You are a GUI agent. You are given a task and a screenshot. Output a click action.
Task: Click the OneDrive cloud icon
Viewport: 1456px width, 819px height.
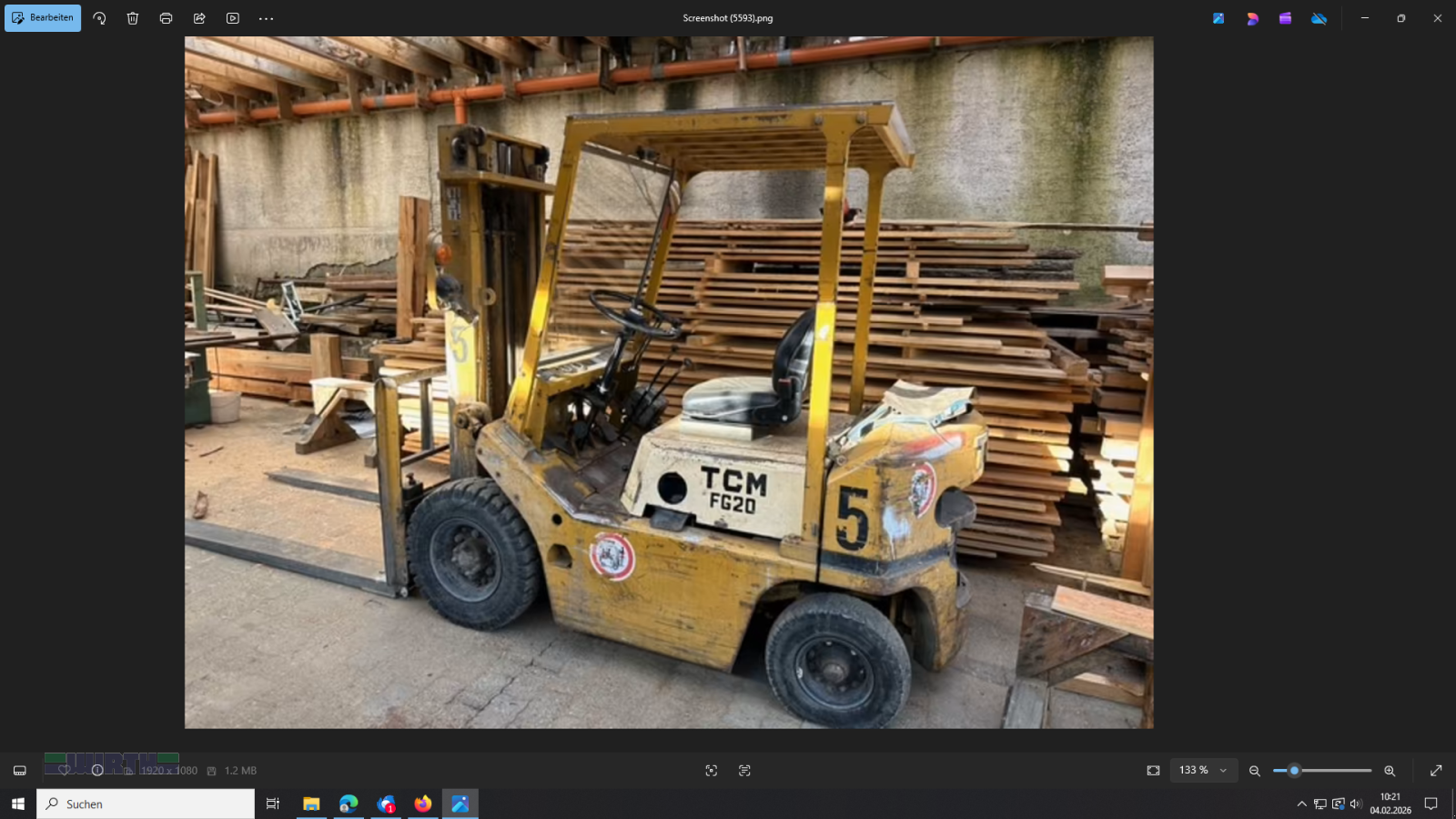click(1319, 18)
